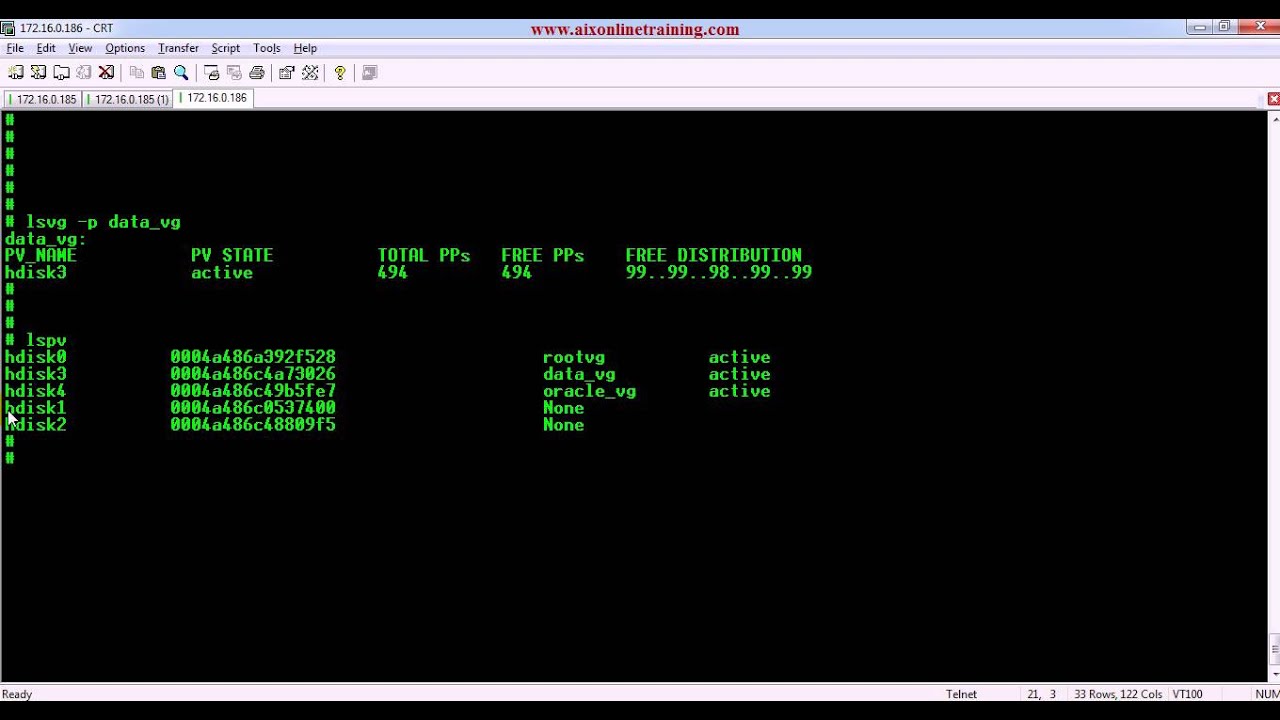This screenshot has width=1280, height=720.
Task: Click the keymap editor tools icon
Action: 310,73
